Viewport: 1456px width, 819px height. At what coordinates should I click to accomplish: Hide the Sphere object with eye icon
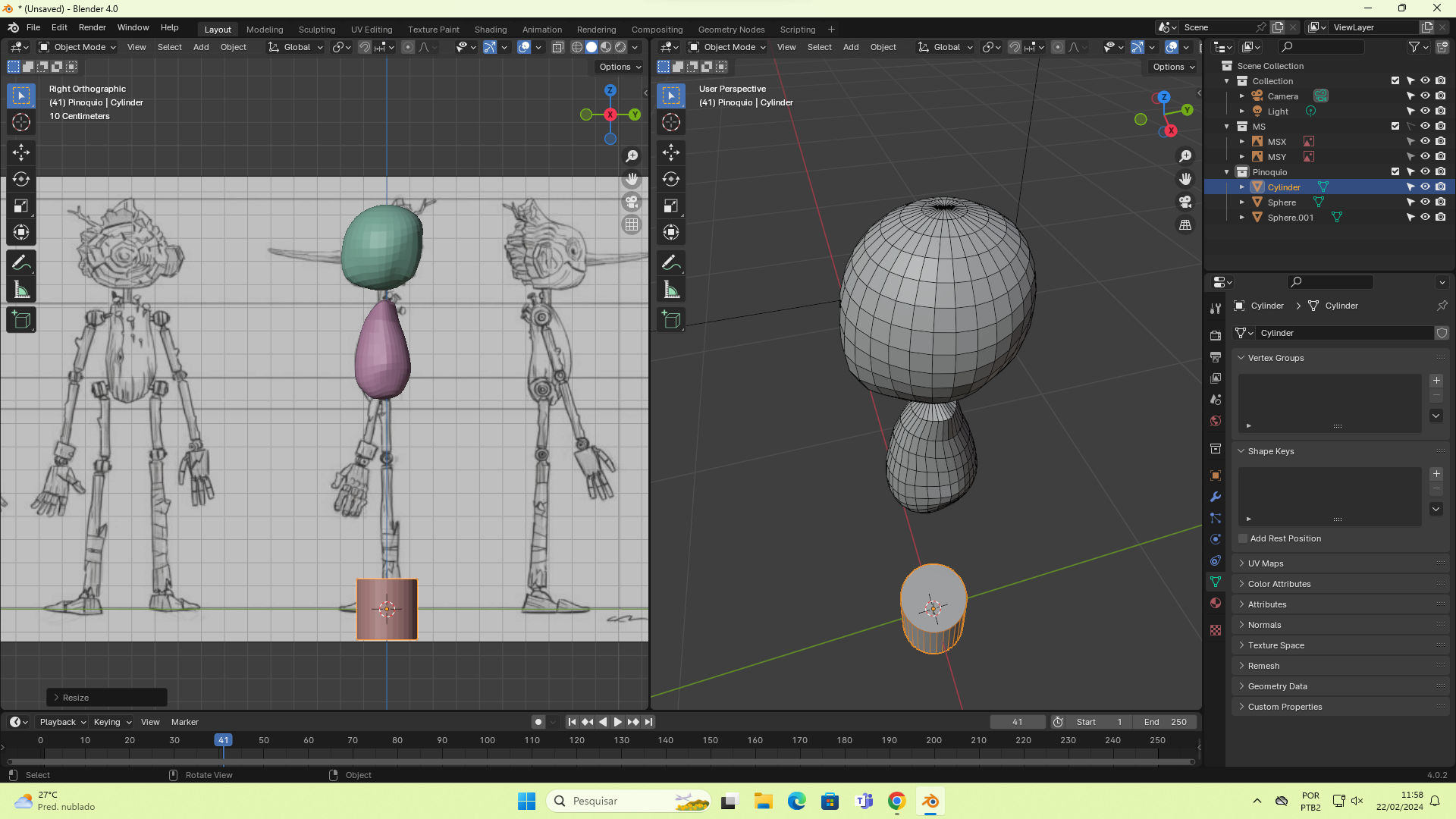(x=1425, y=202)
